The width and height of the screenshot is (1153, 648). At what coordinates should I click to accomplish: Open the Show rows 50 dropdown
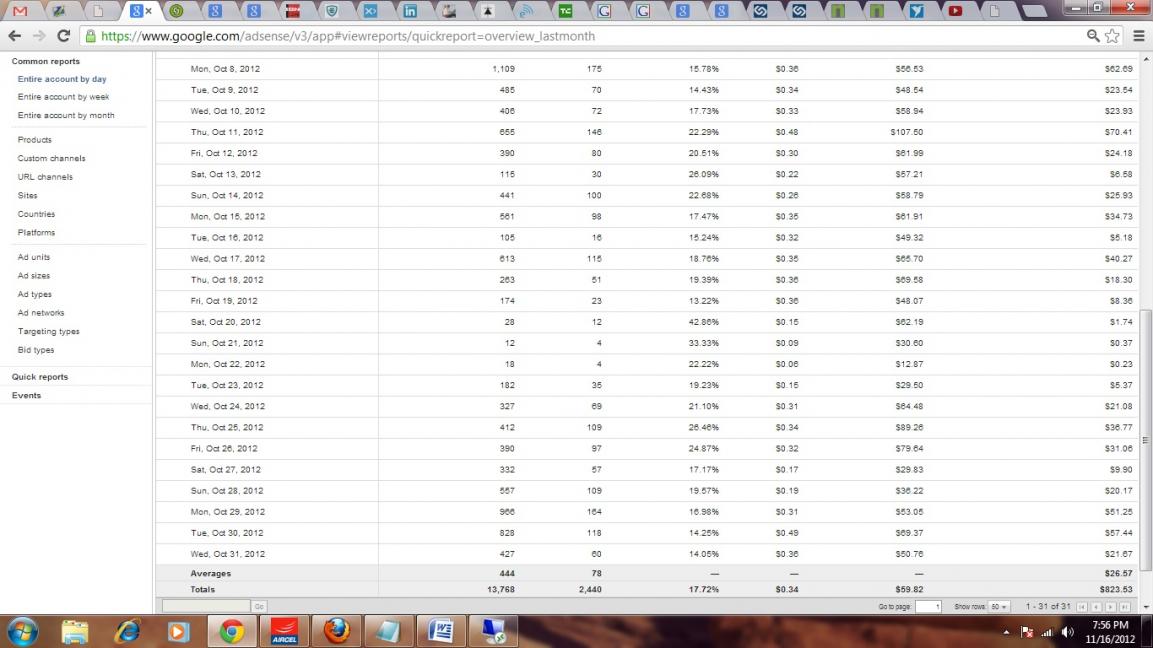999,607
